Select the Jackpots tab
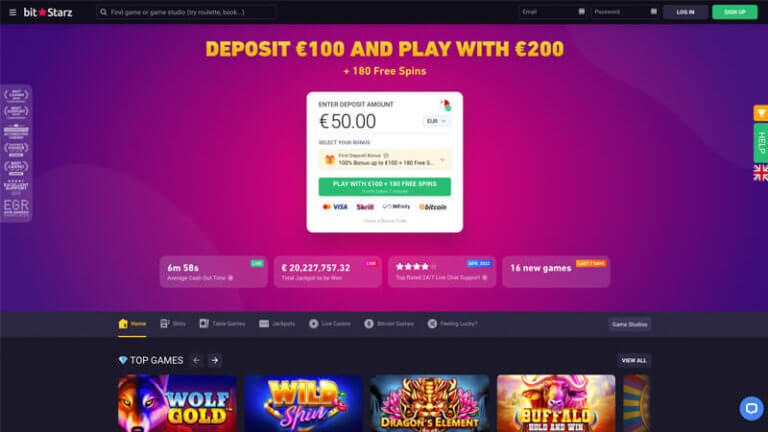 pos(277,324)
